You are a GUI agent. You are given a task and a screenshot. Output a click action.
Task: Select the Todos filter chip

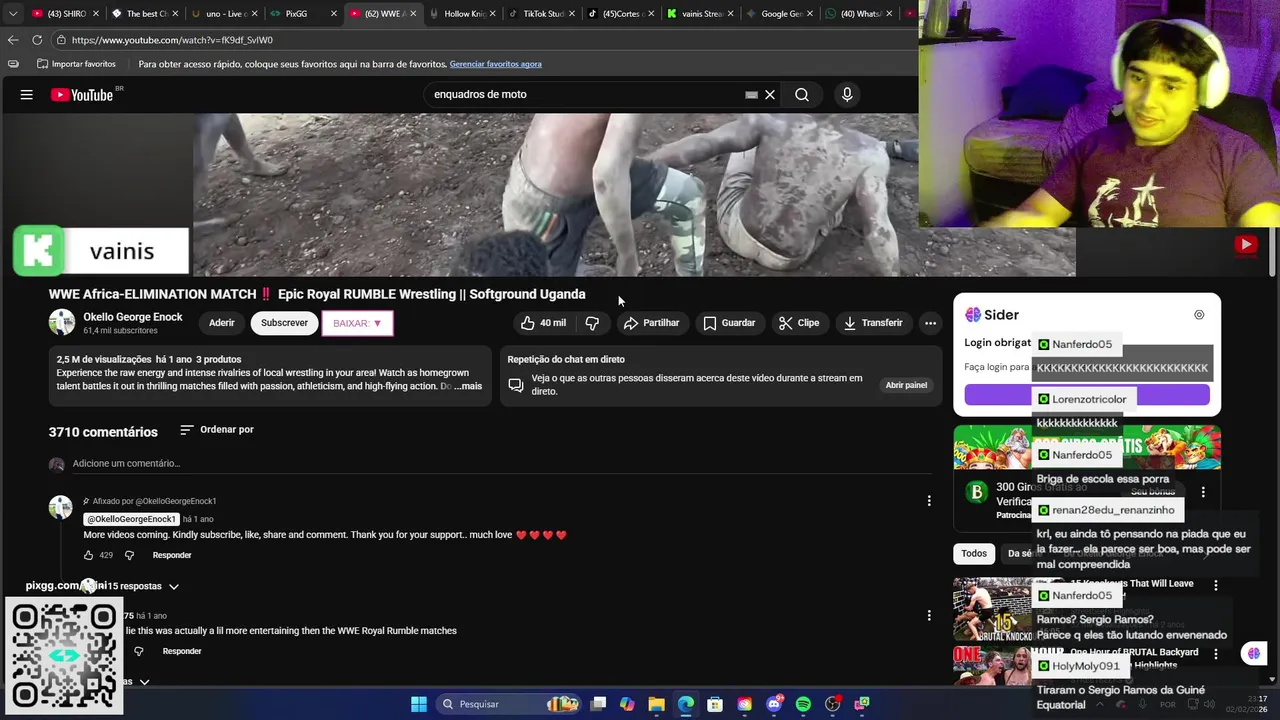tap(974, 553)
